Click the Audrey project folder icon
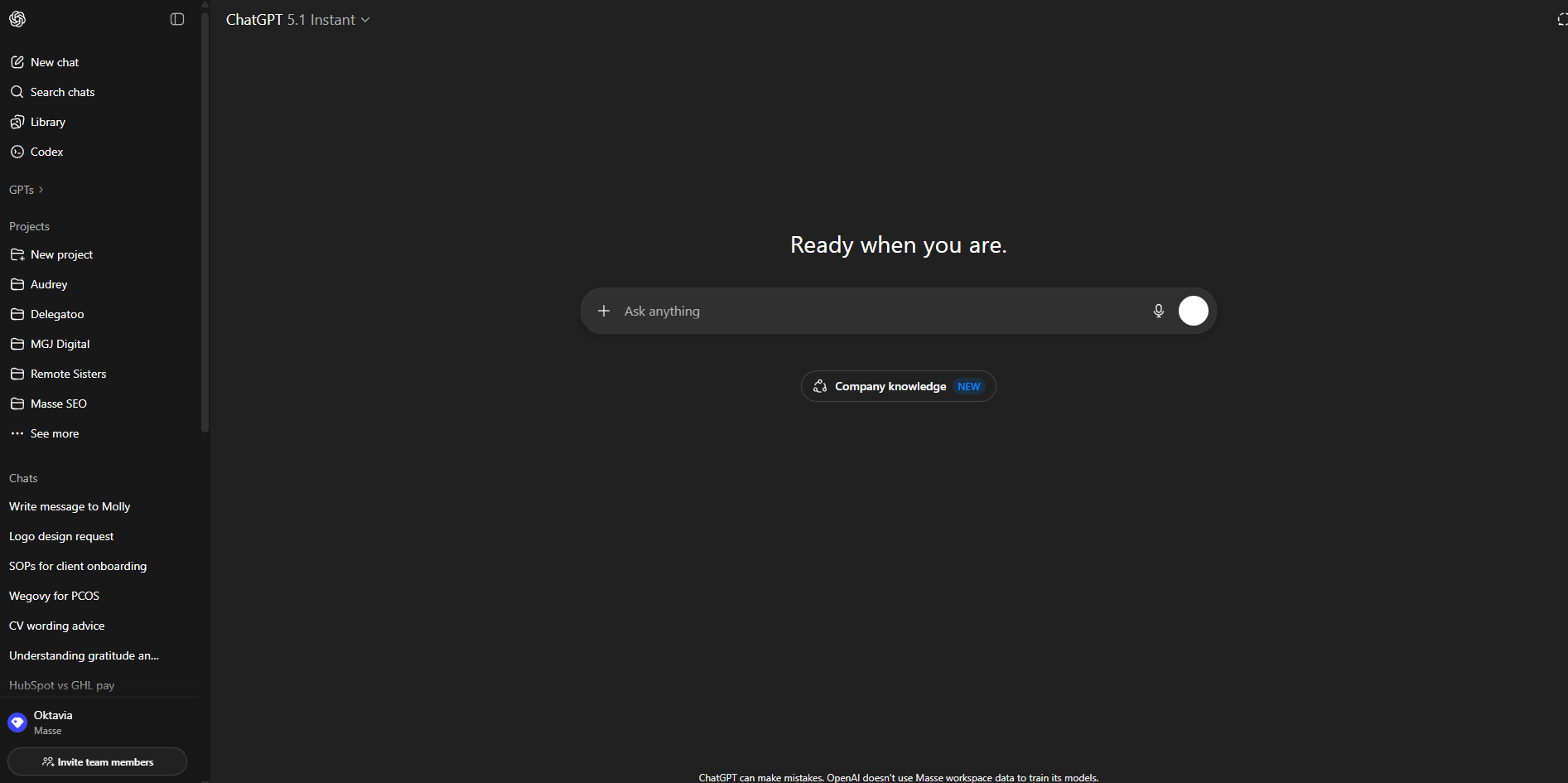Image resolution: width=1568 pixels, height=783 pixels. click(17, 284)
